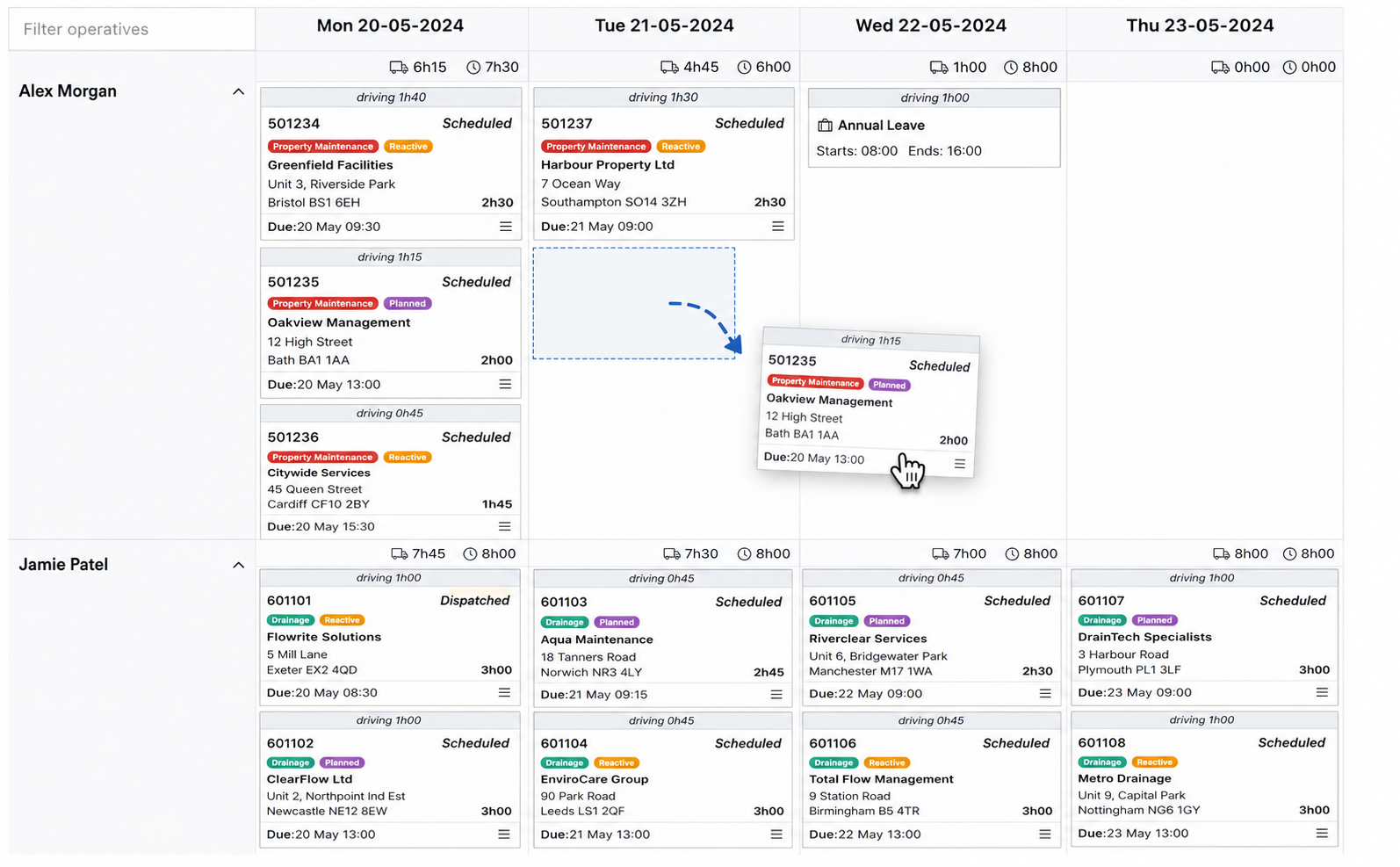This screenshot has height=867, width=1400.
Task: Click the menu icon on job 501236
Action: 505,526
